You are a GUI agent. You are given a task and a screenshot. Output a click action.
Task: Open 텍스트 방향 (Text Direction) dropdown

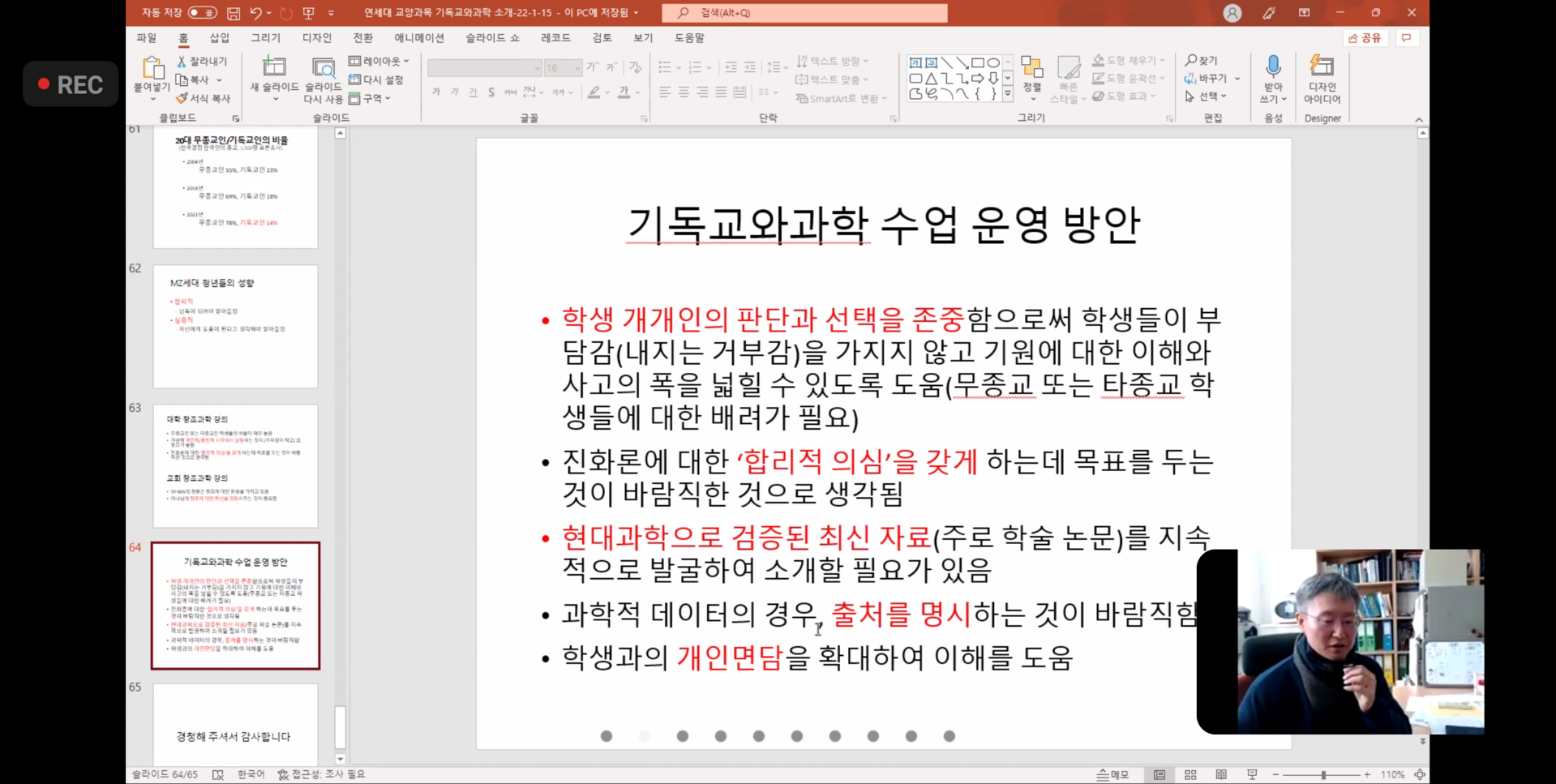pos(833,62)
